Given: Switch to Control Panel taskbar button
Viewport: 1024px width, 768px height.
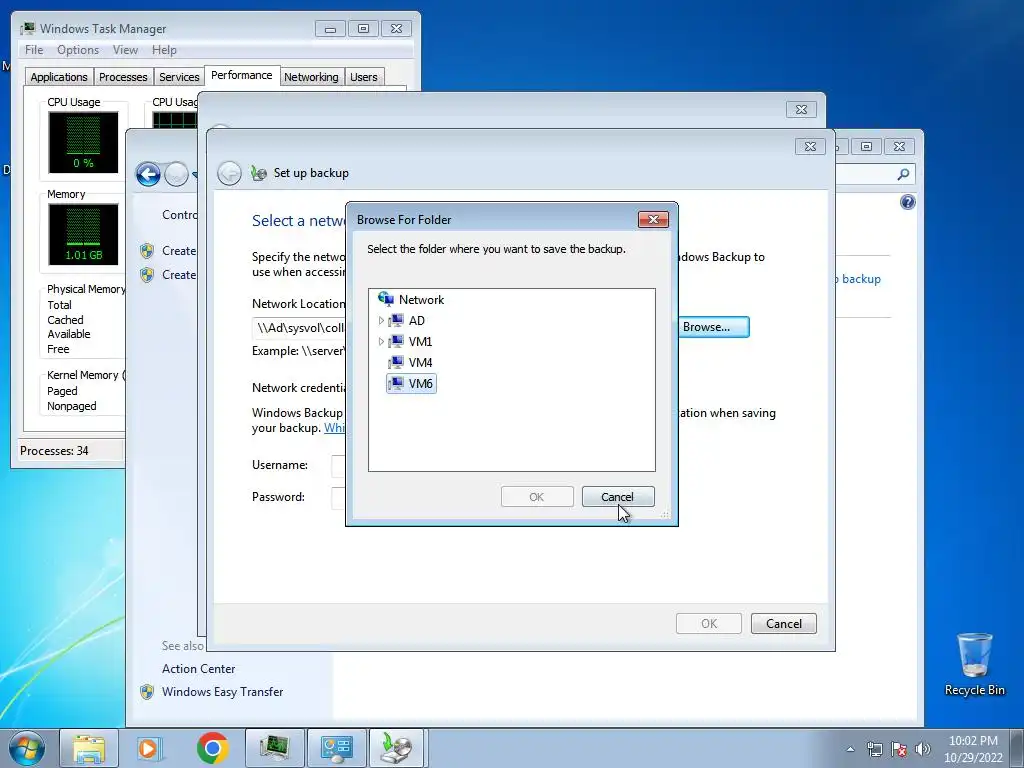Looking at the screenshot, I should pos(336,748).
